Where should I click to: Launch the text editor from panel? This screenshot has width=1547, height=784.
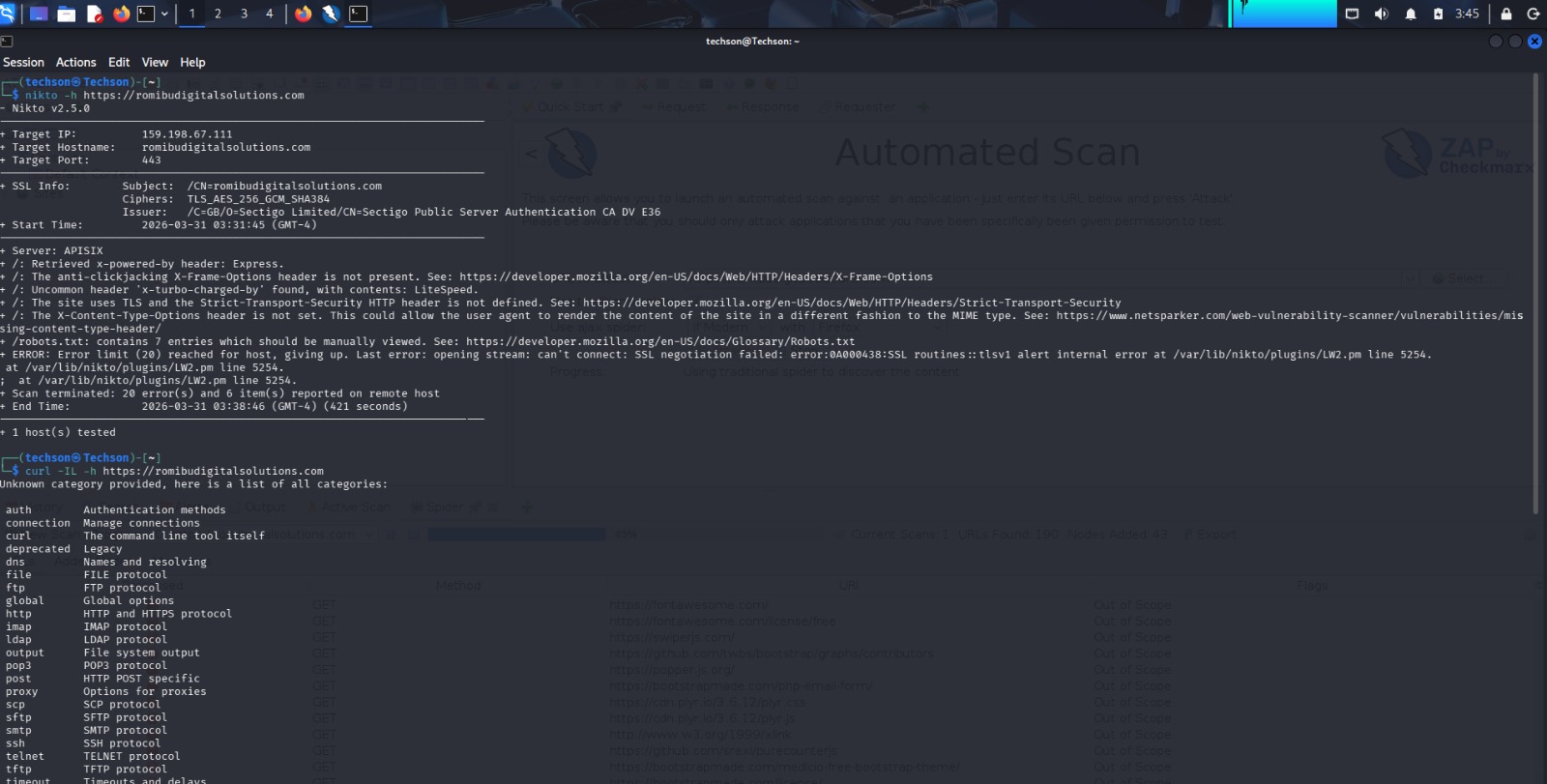pos(94,14)
